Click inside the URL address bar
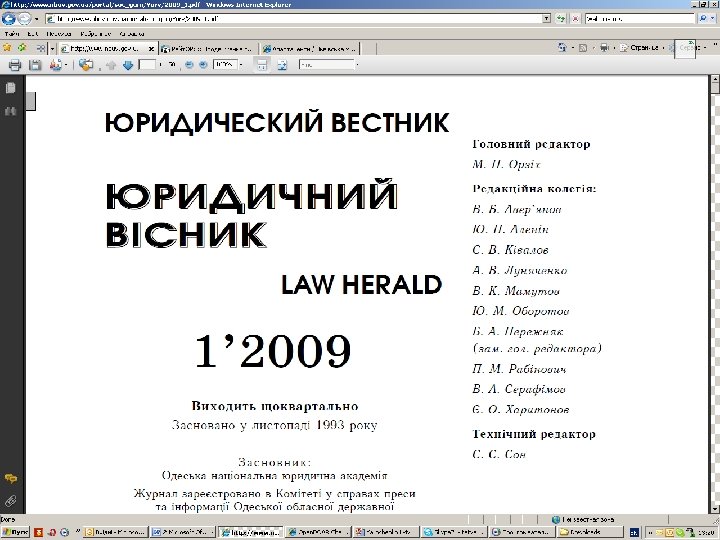Screen dimensions: 720x540 click(294, 19)
